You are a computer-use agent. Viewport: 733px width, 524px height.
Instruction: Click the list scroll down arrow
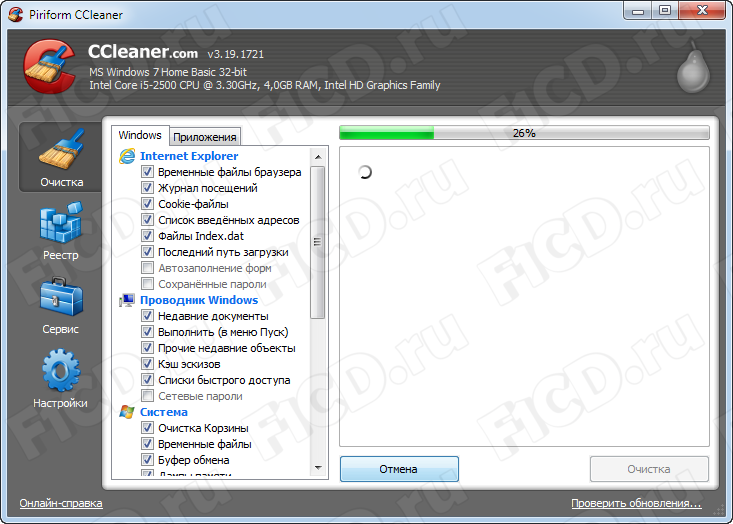[318, 467]
